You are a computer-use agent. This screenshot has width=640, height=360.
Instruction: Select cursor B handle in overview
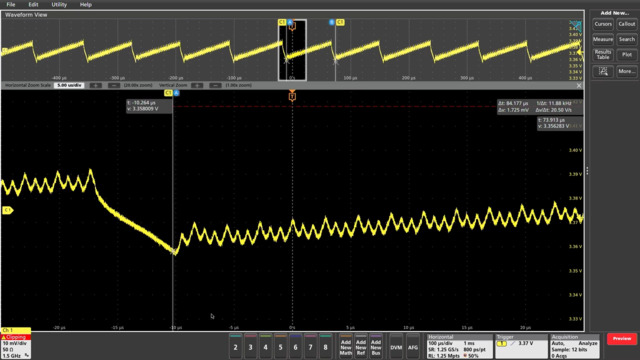point(331,22)
